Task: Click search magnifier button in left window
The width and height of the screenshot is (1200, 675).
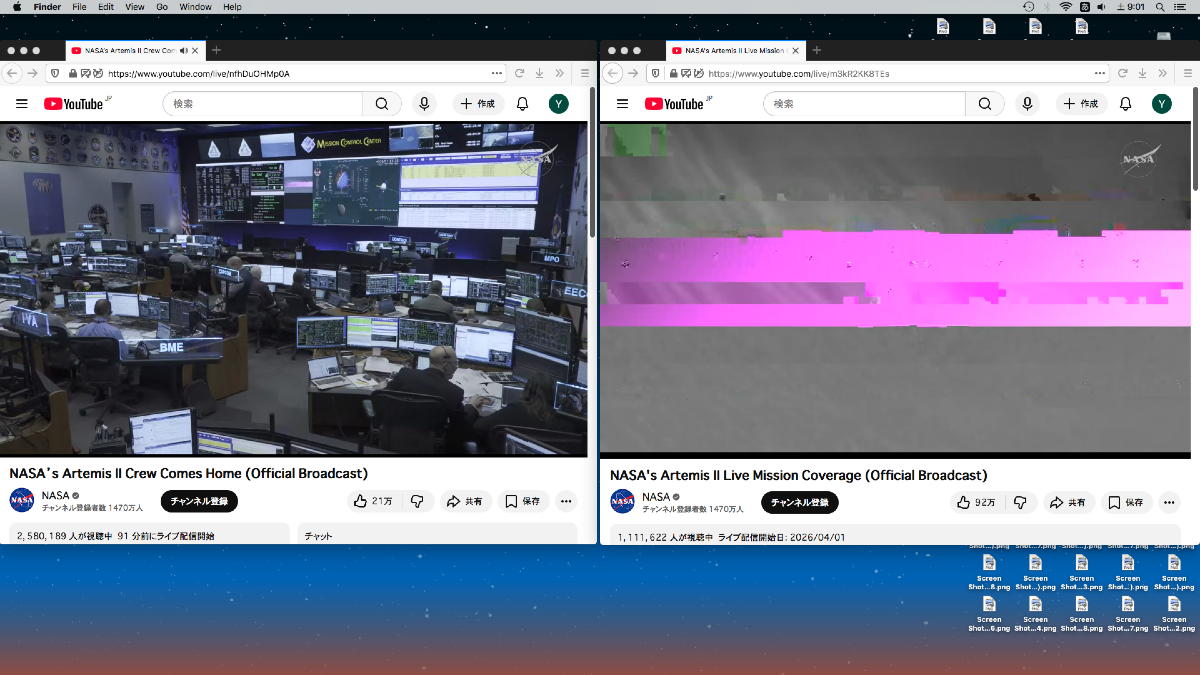Action: tap(382, 103)
